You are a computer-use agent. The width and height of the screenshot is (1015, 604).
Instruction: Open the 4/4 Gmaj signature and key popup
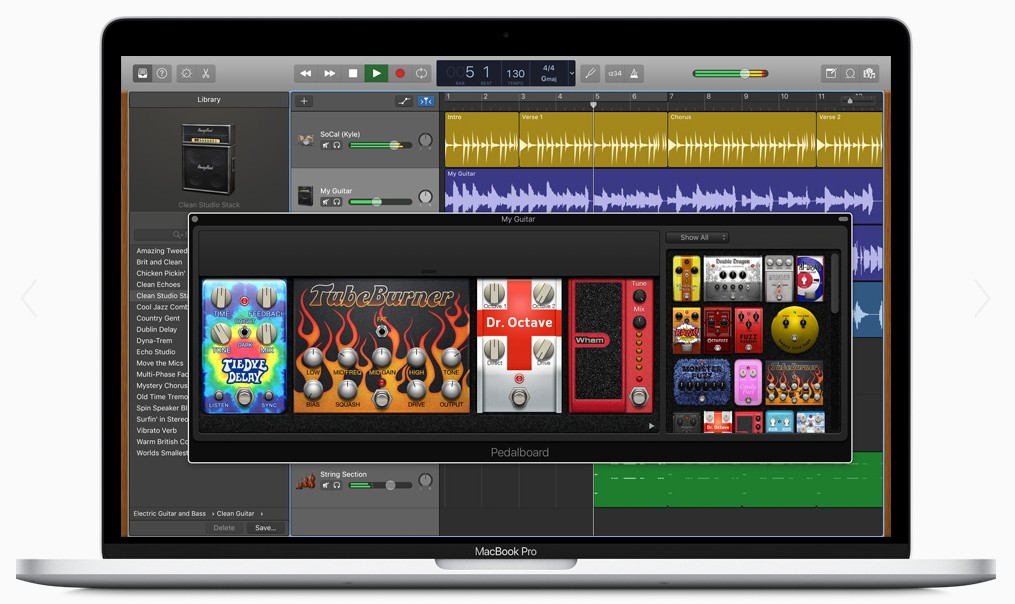coord(549,73)
